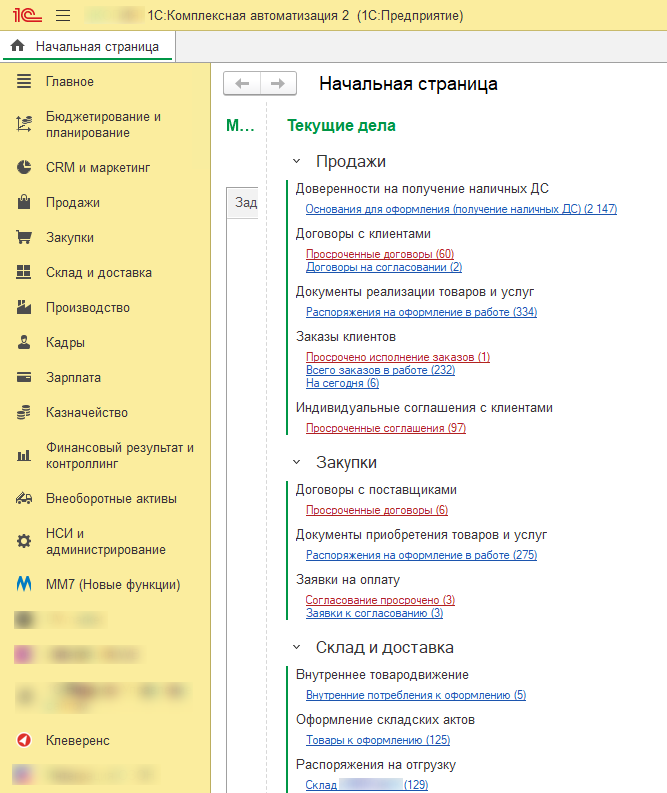This screenshot has width=667, height=793.
Task: Open Всего заказов в работе (232) link
Action: click(380, 370)
